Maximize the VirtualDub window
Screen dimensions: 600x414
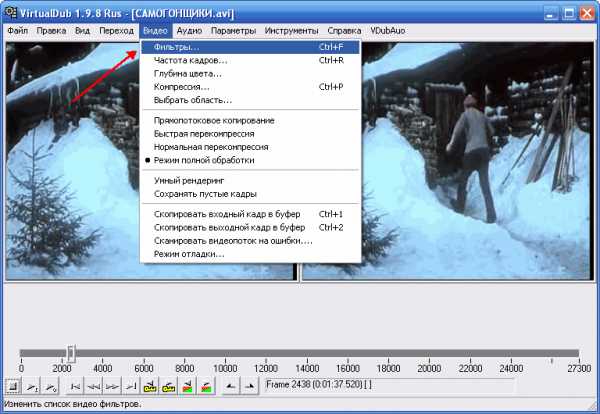point(569,13)
